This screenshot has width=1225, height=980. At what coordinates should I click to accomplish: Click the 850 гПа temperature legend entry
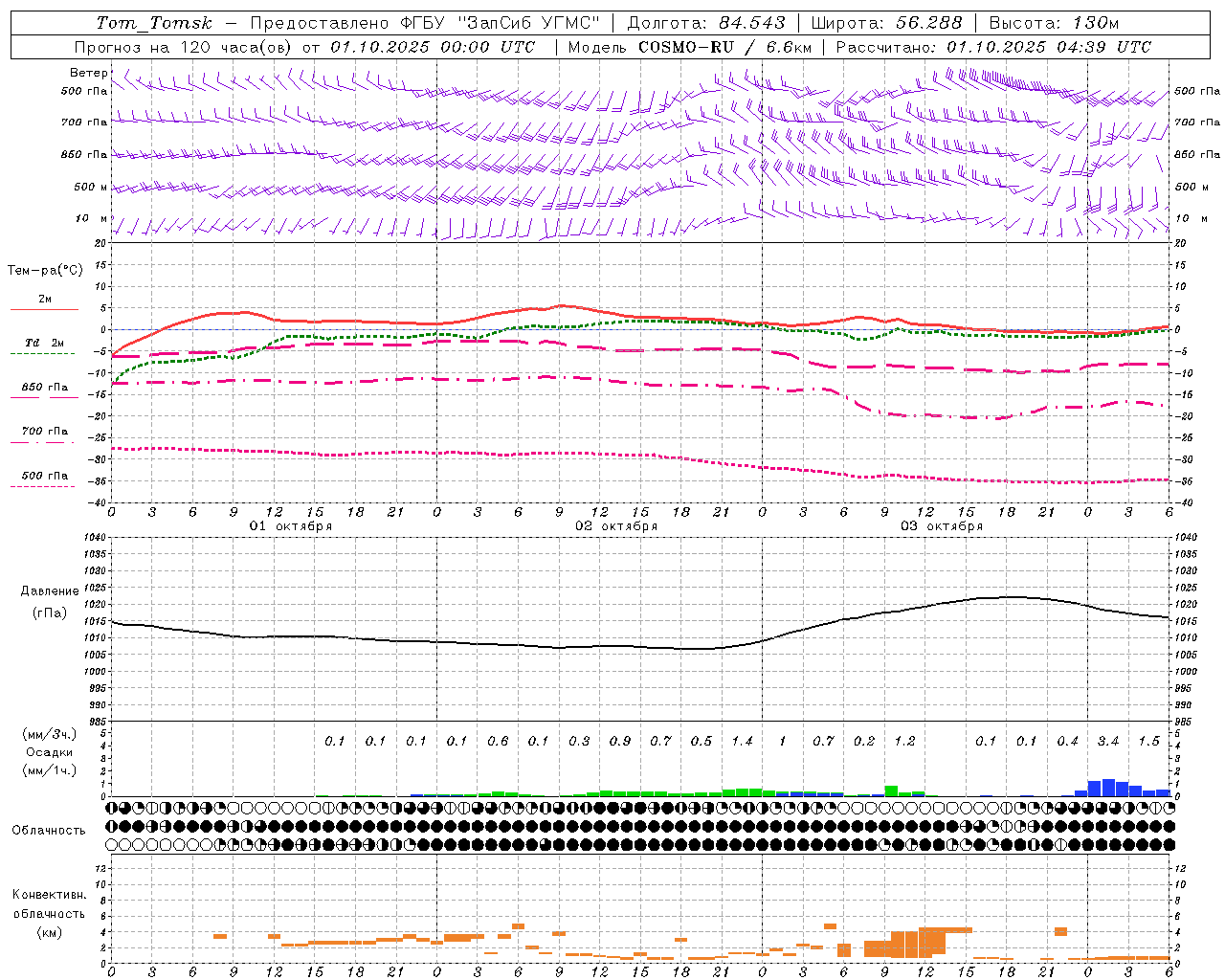(44, 388)
